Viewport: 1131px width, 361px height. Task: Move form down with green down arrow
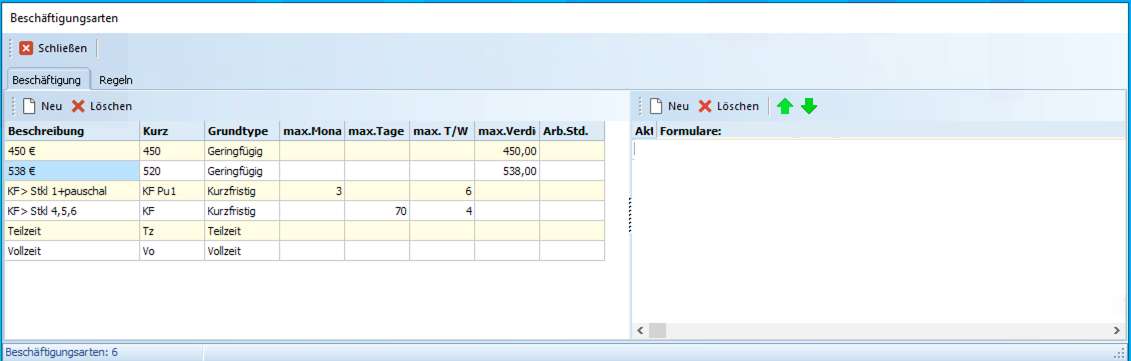click(809, 106)
